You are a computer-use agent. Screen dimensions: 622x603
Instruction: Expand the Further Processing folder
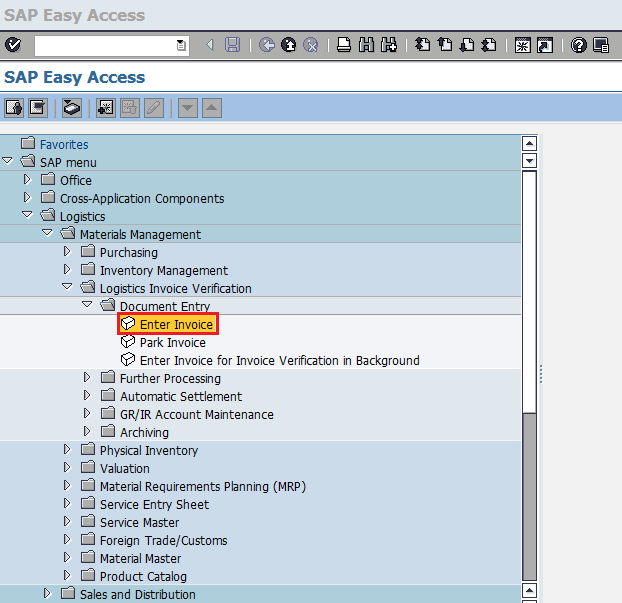(x=87, y=377)
